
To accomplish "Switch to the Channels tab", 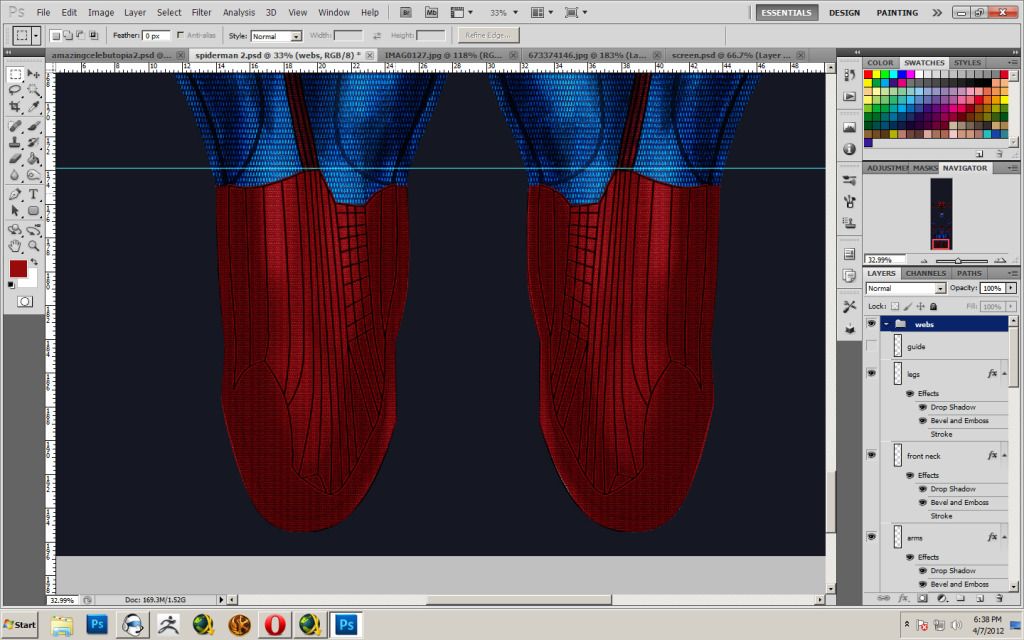I will pos(925,273).
